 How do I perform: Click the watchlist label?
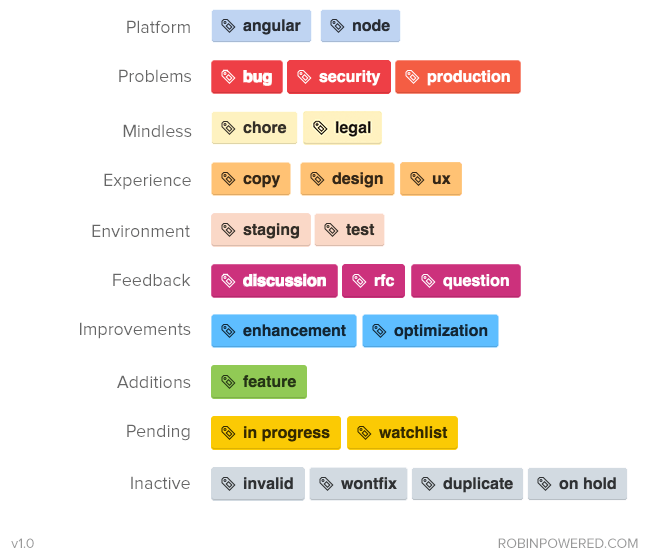[x=402, y=433]
